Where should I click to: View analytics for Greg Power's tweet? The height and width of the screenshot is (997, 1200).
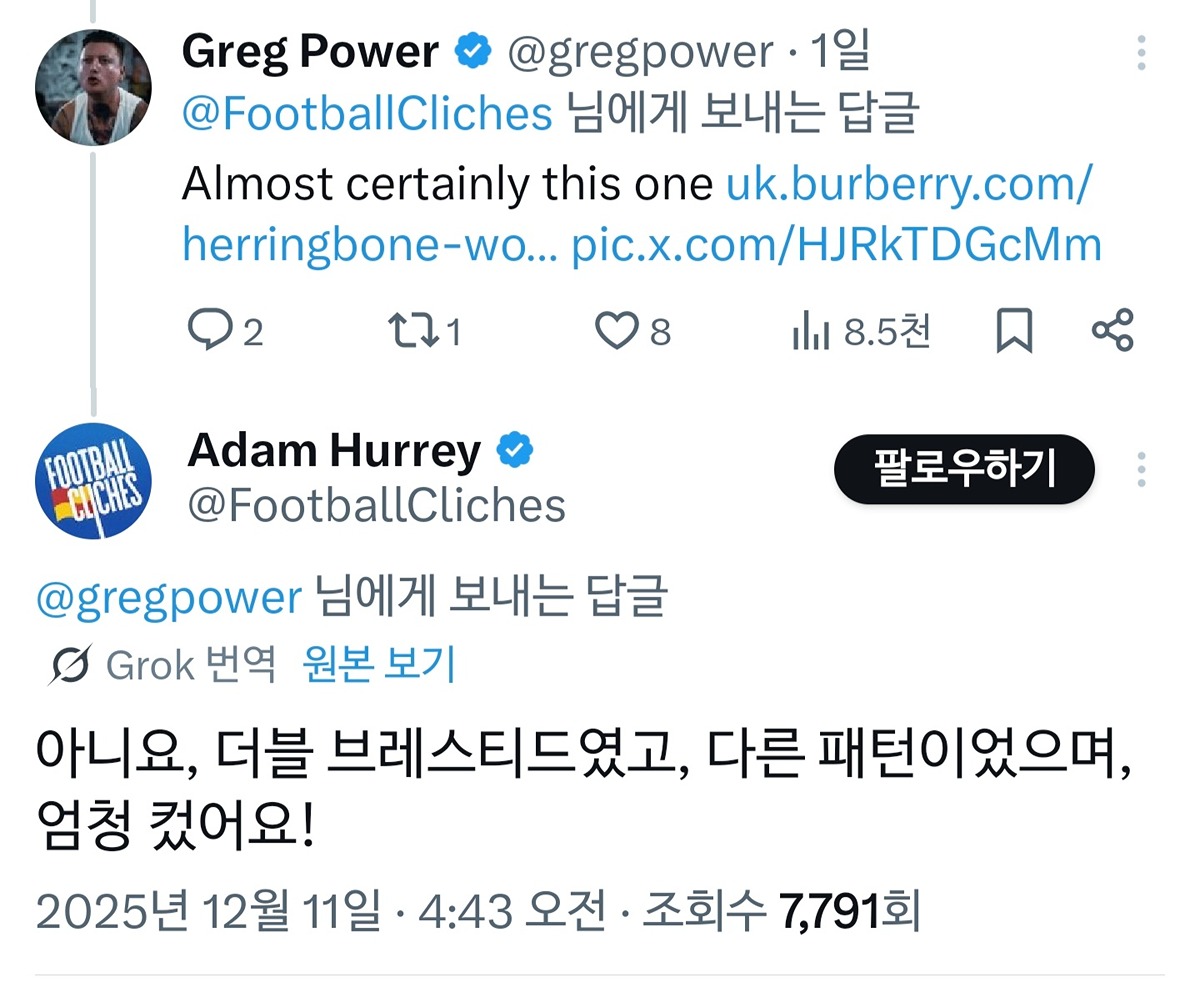[x=811, y=331]
